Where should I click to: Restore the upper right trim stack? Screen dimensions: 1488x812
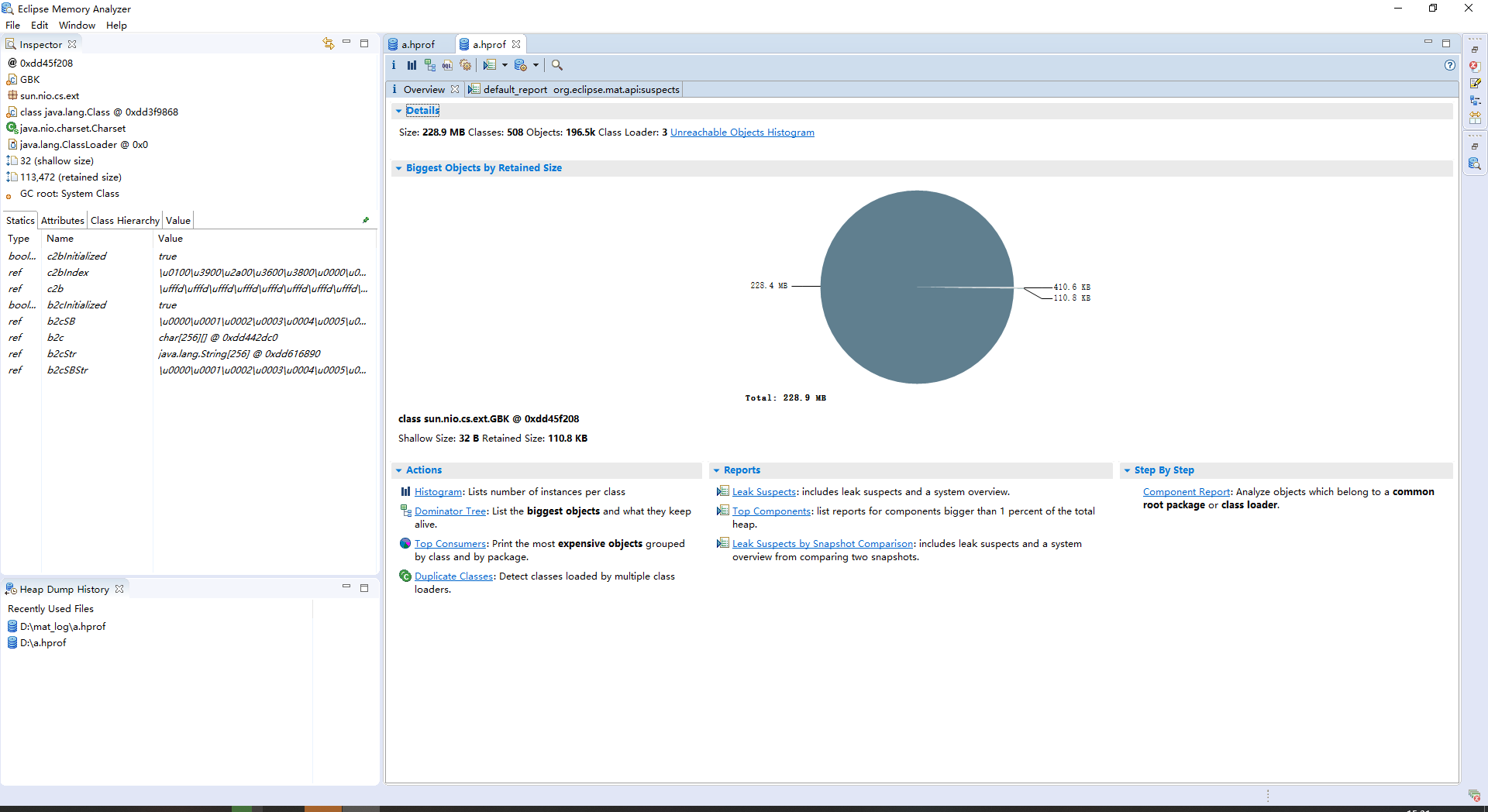click(x=1475, y=50)
